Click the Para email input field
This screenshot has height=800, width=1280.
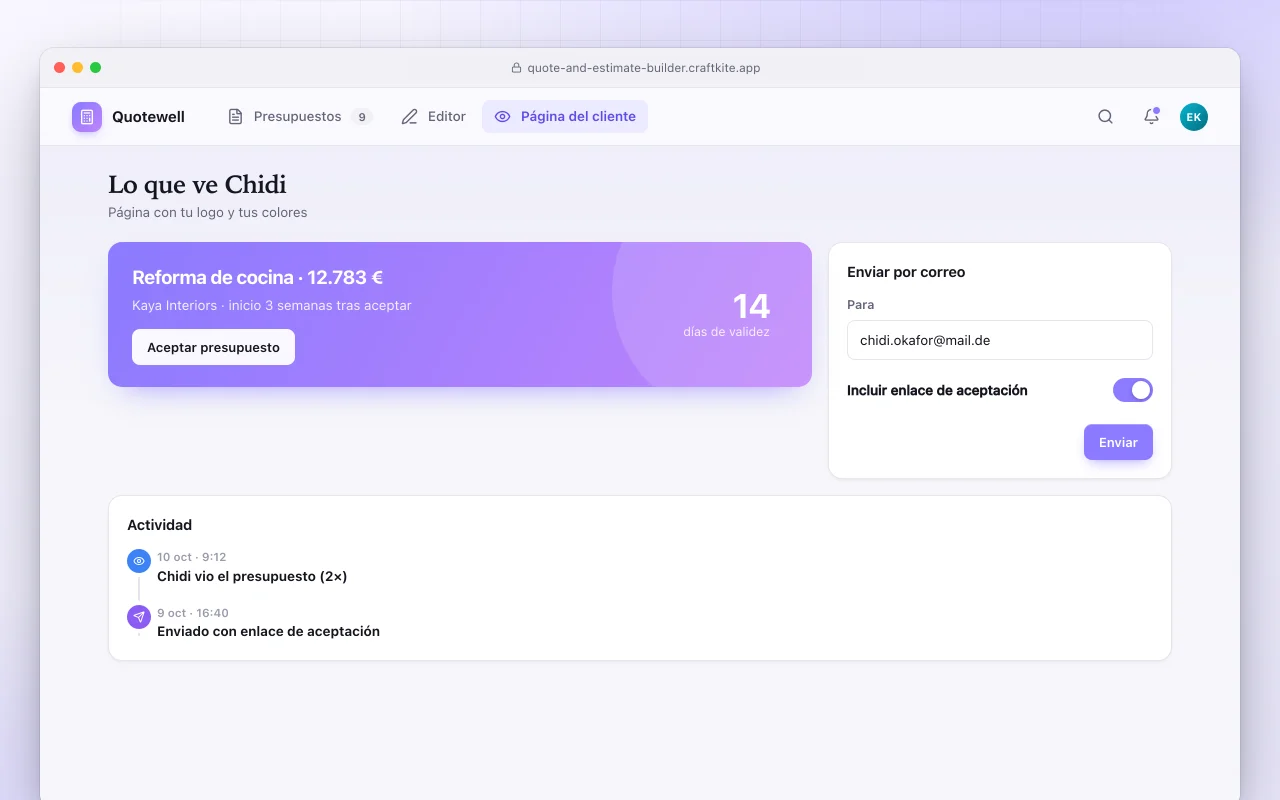pos(1000,340)
